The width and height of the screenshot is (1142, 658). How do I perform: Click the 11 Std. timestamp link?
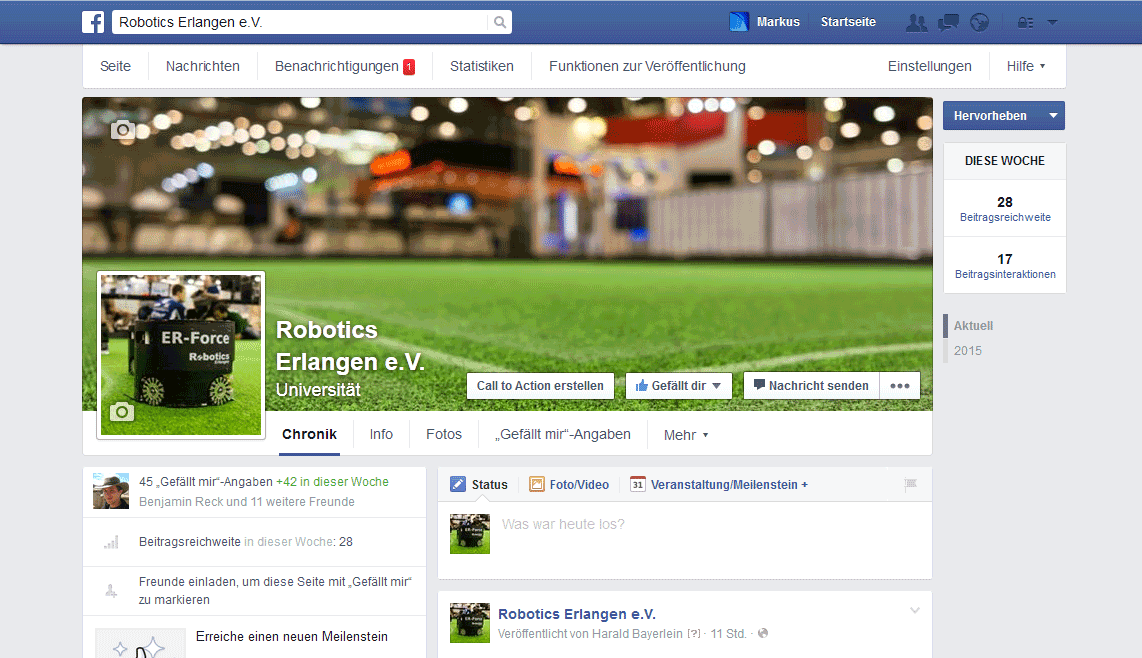tap(728, 634)
